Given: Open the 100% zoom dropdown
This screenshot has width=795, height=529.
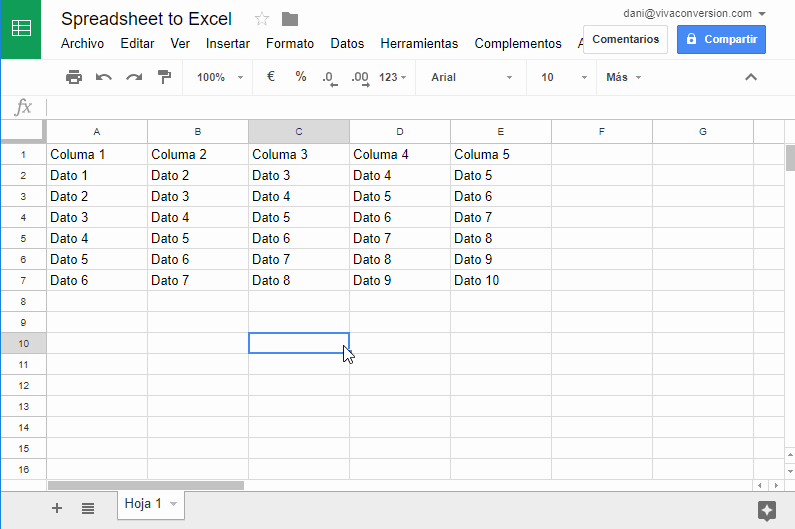Looking at the screenshot, I should [219, 77].
